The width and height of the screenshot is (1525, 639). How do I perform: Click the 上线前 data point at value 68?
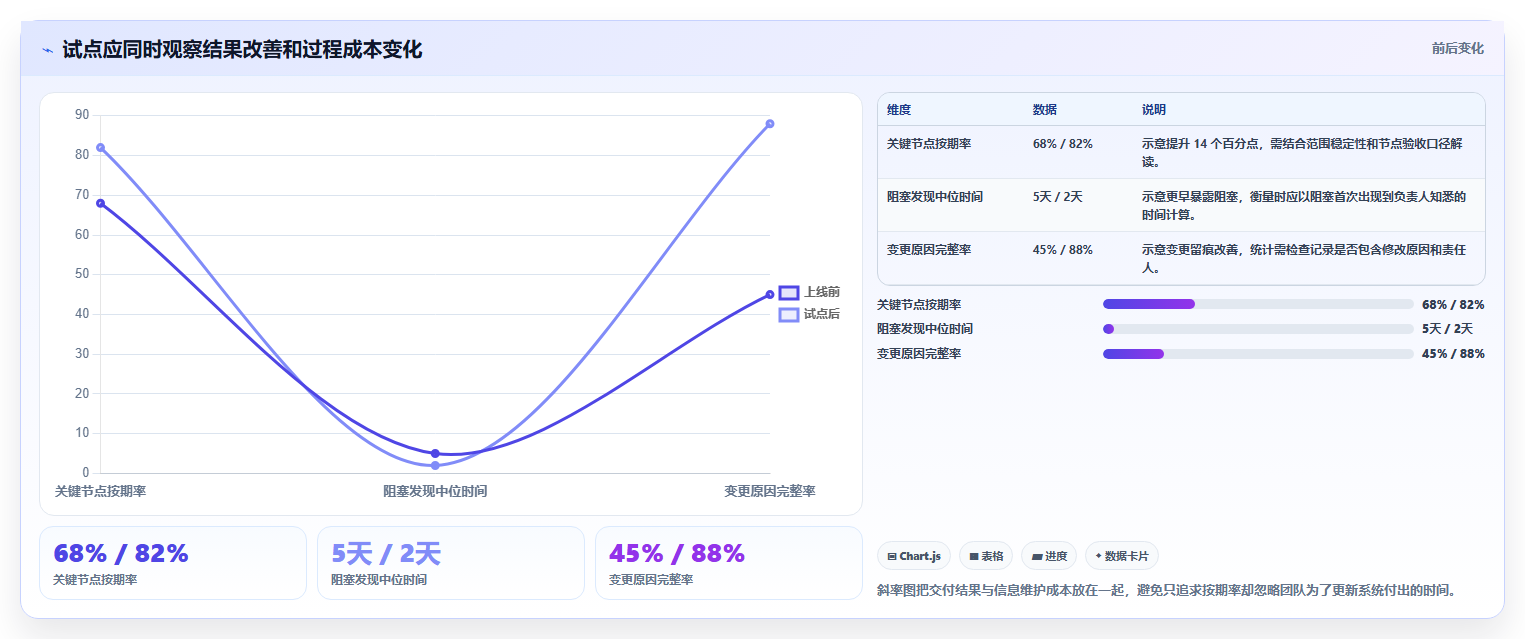tap(100, 203)
